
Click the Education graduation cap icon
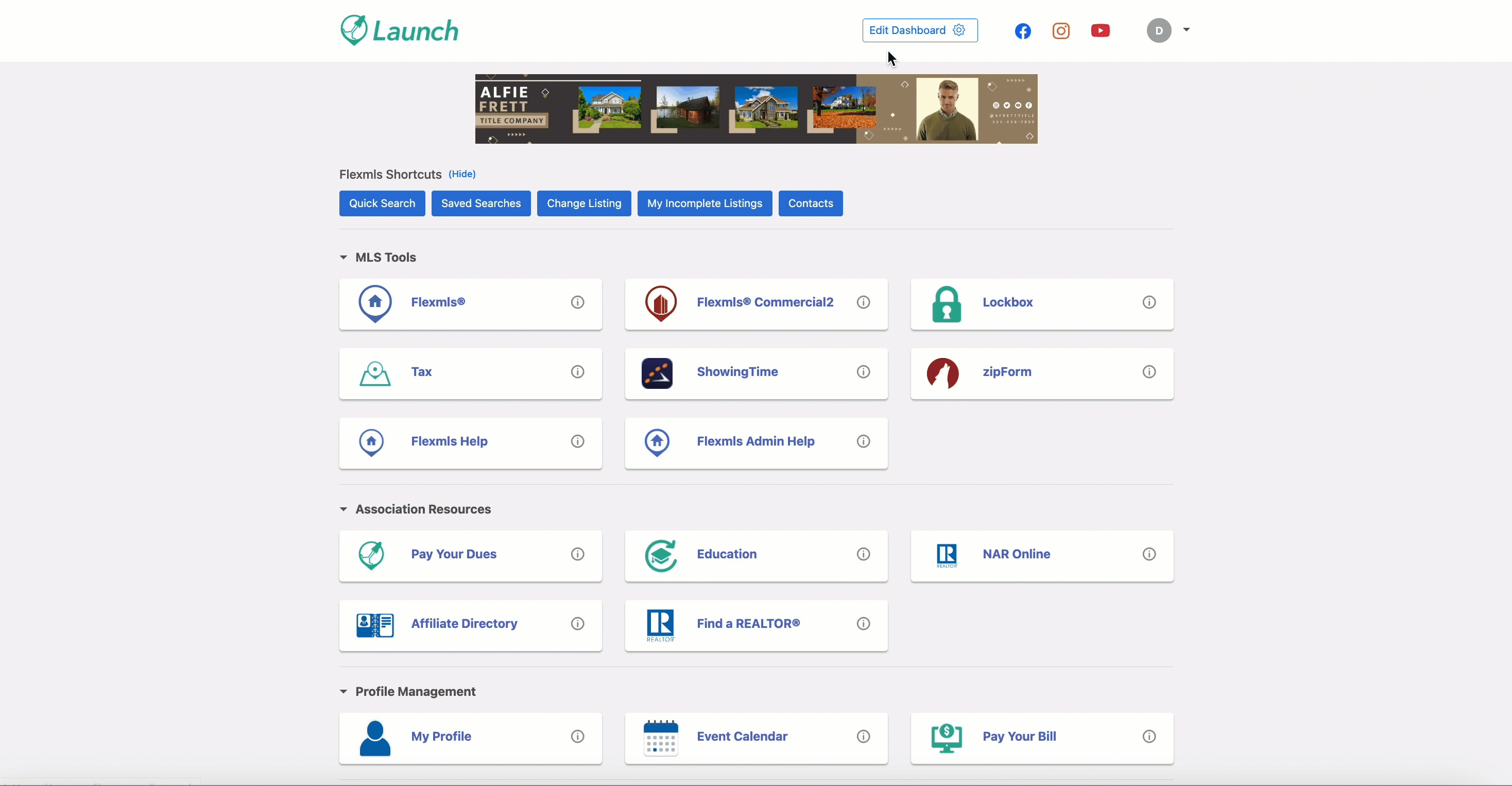[661, 556]
